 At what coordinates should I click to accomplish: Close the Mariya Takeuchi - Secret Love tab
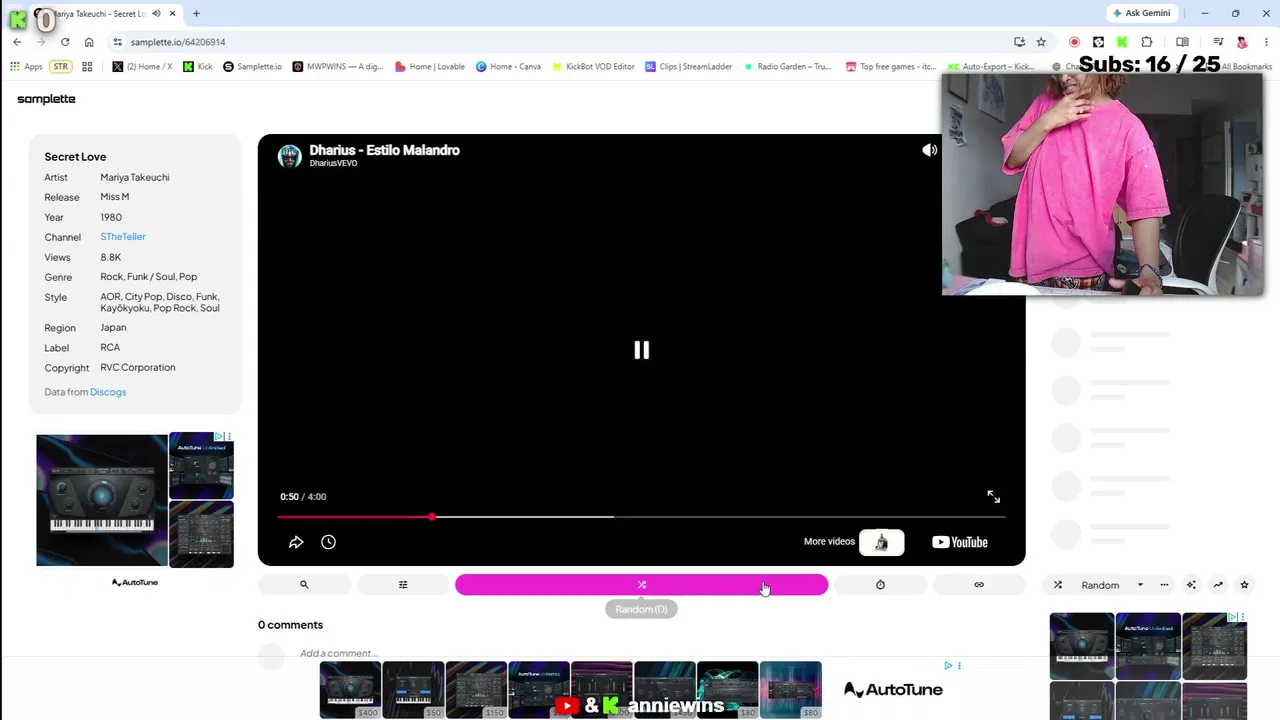[173, 14]
